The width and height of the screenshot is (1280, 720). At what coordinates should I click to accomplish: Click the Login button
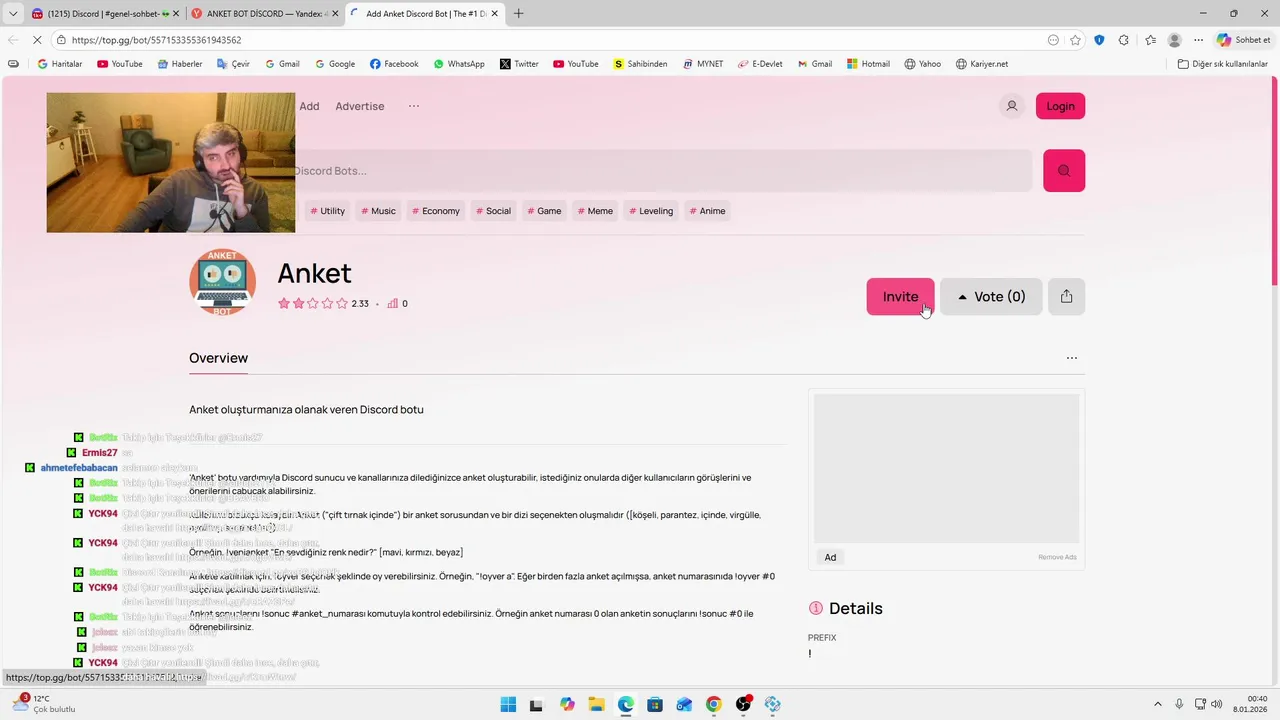coord(1060,106)
